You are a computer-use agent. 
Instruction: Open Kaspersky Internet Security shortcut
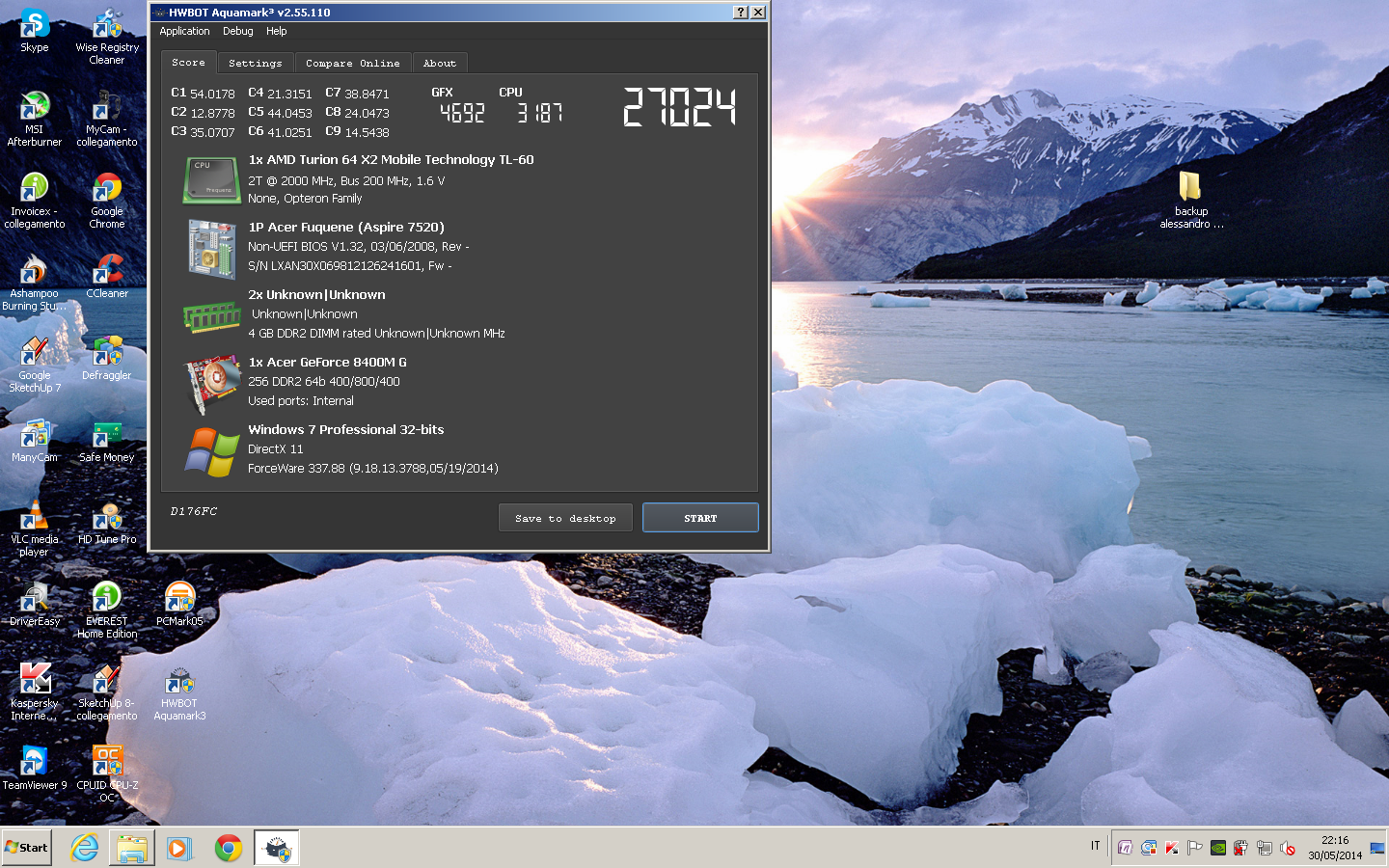[35, 692]
